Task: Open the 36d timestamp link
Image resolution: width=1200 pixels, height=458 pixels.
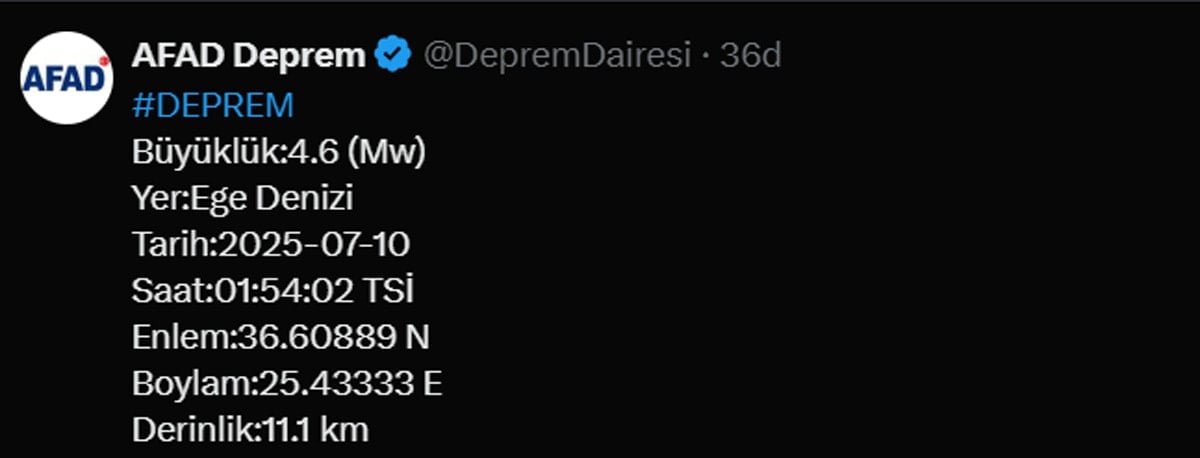Action: point(750,56)
